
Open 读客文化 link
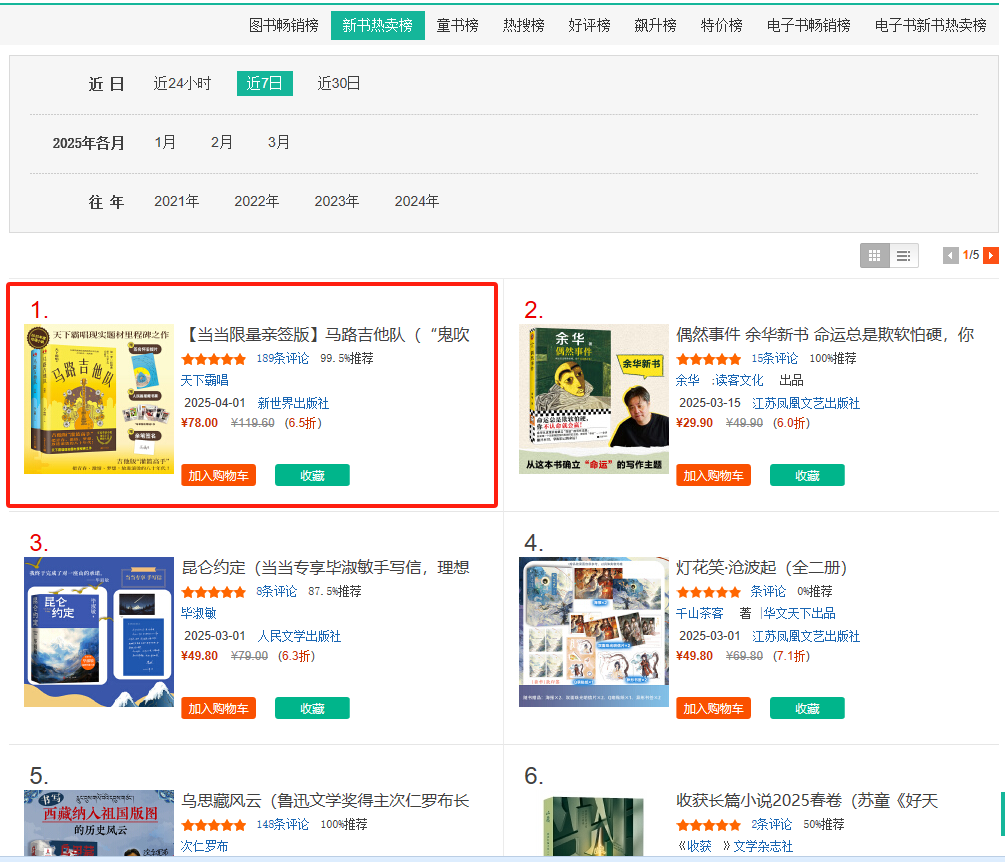coord(738,381)
